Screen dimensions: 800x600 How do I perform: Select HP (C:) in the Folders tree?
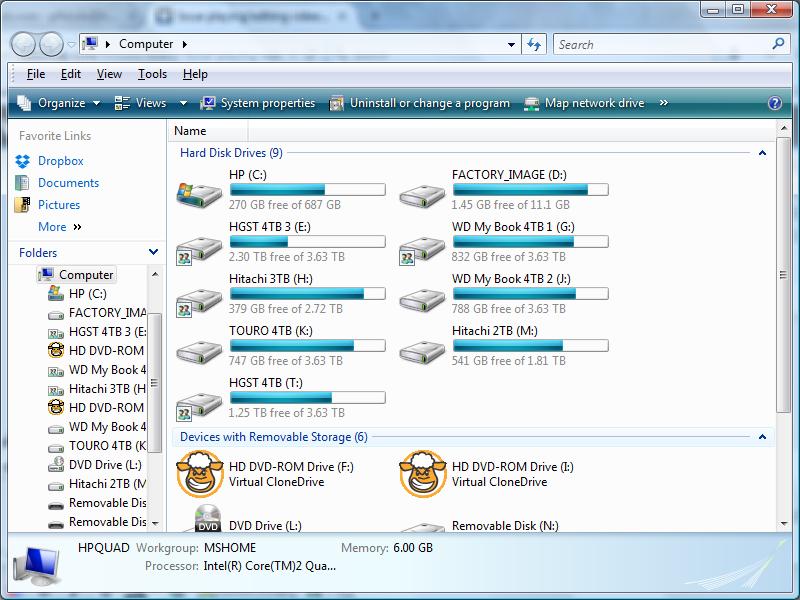[x=78, y=294]
